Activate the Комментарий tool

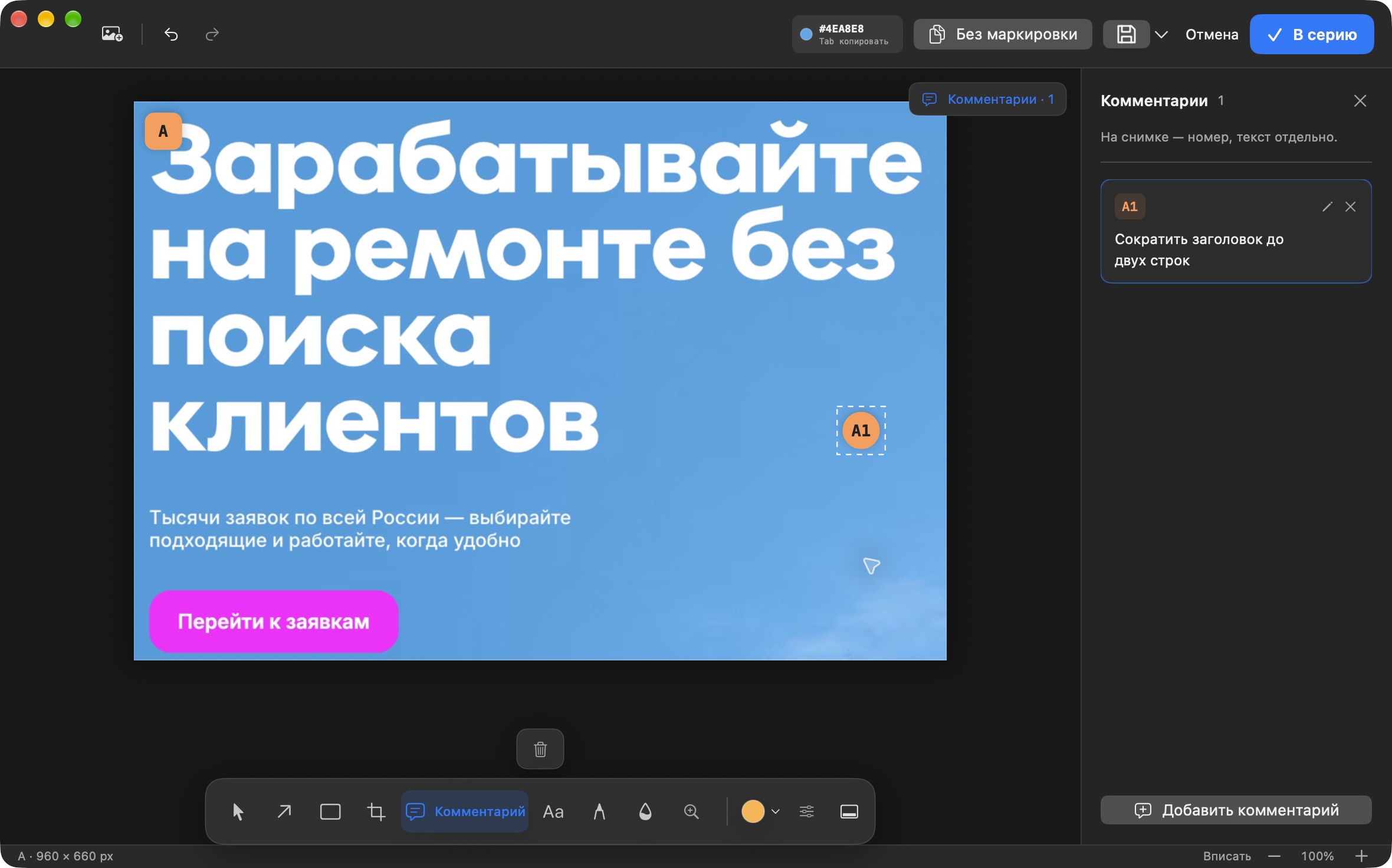pyautogui.click(x=465, y=811)
